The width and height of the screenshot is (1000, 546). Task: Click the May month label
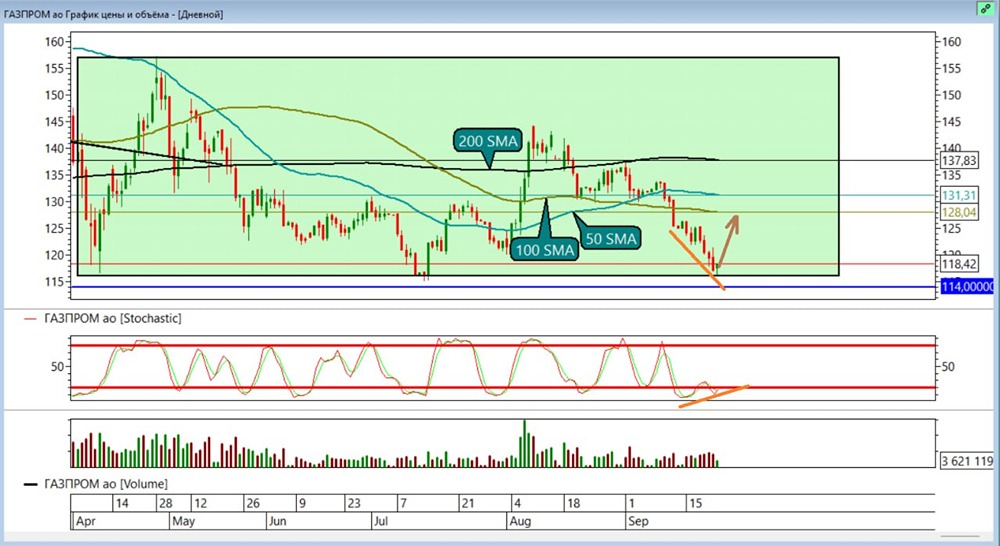tap(184, 521)
